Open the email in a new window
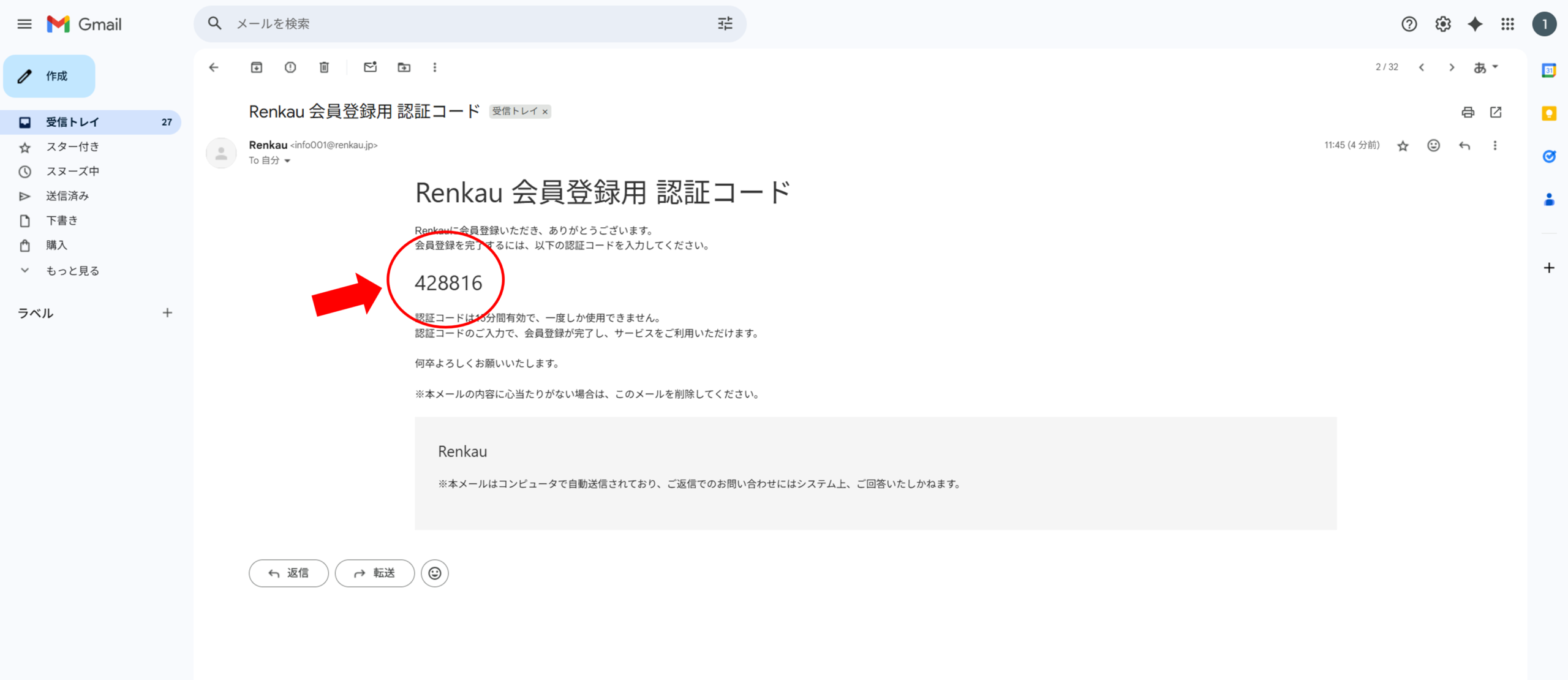 click(1496, 112)
